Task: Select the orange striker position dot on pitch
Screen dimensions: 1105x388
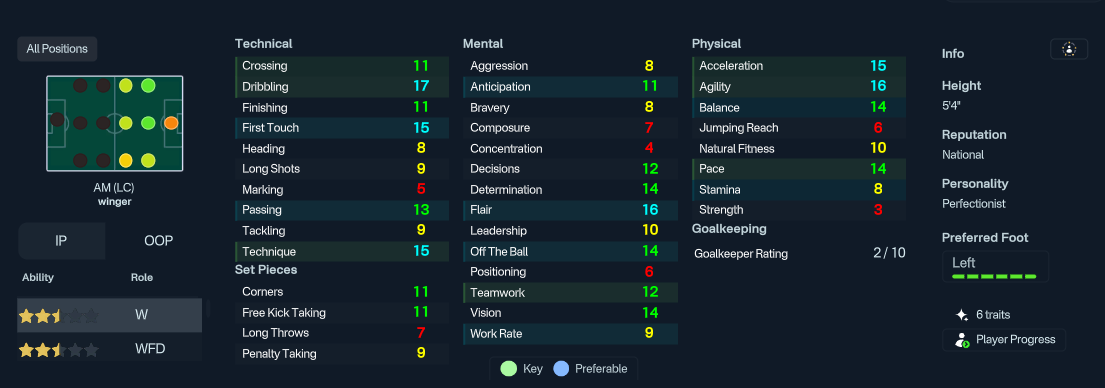Action: coord(171,123)
